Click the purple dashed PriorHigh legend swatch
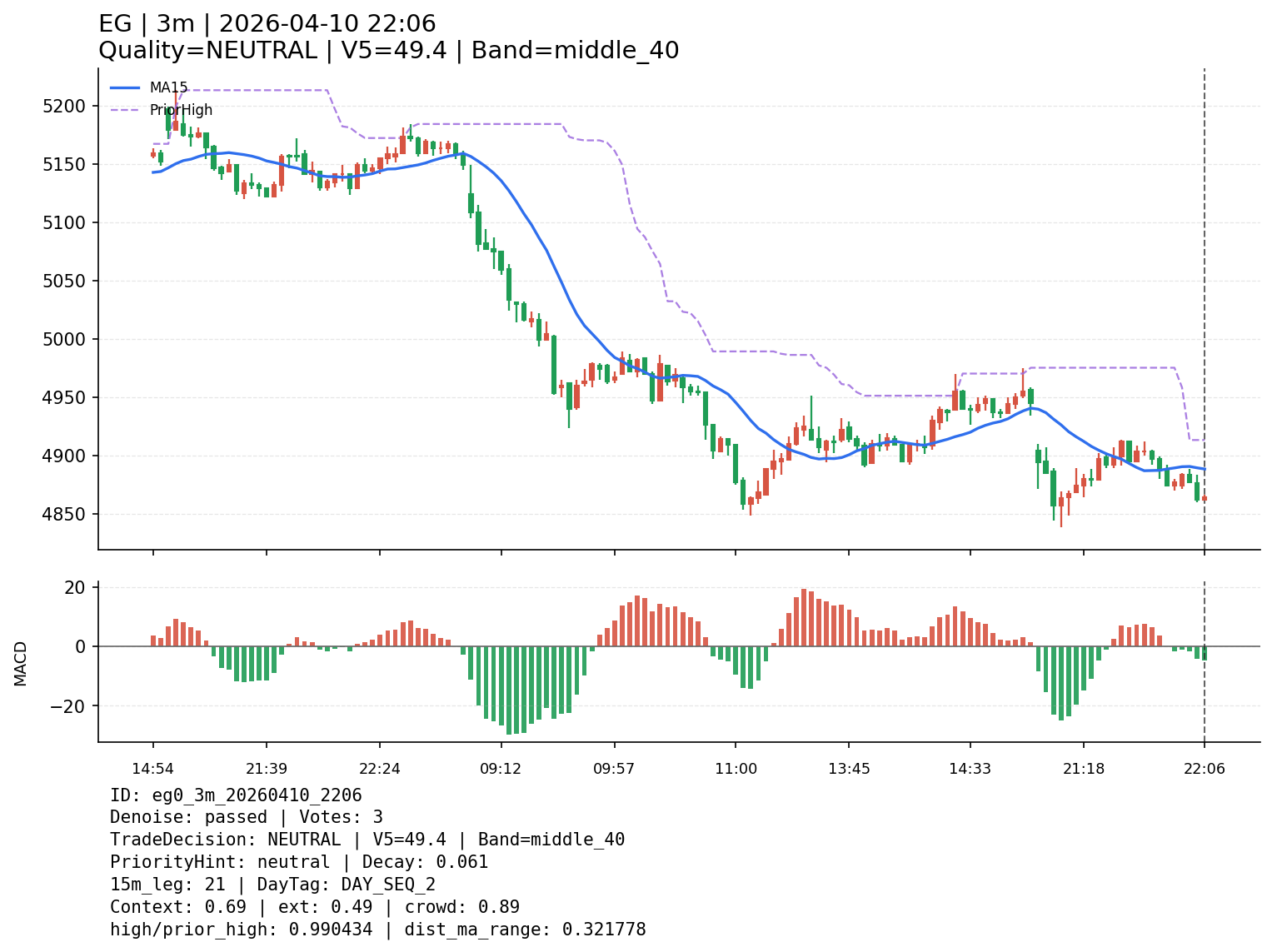Image resolution: width=1272 pixels, height=952 pixels. coord(125,110)
